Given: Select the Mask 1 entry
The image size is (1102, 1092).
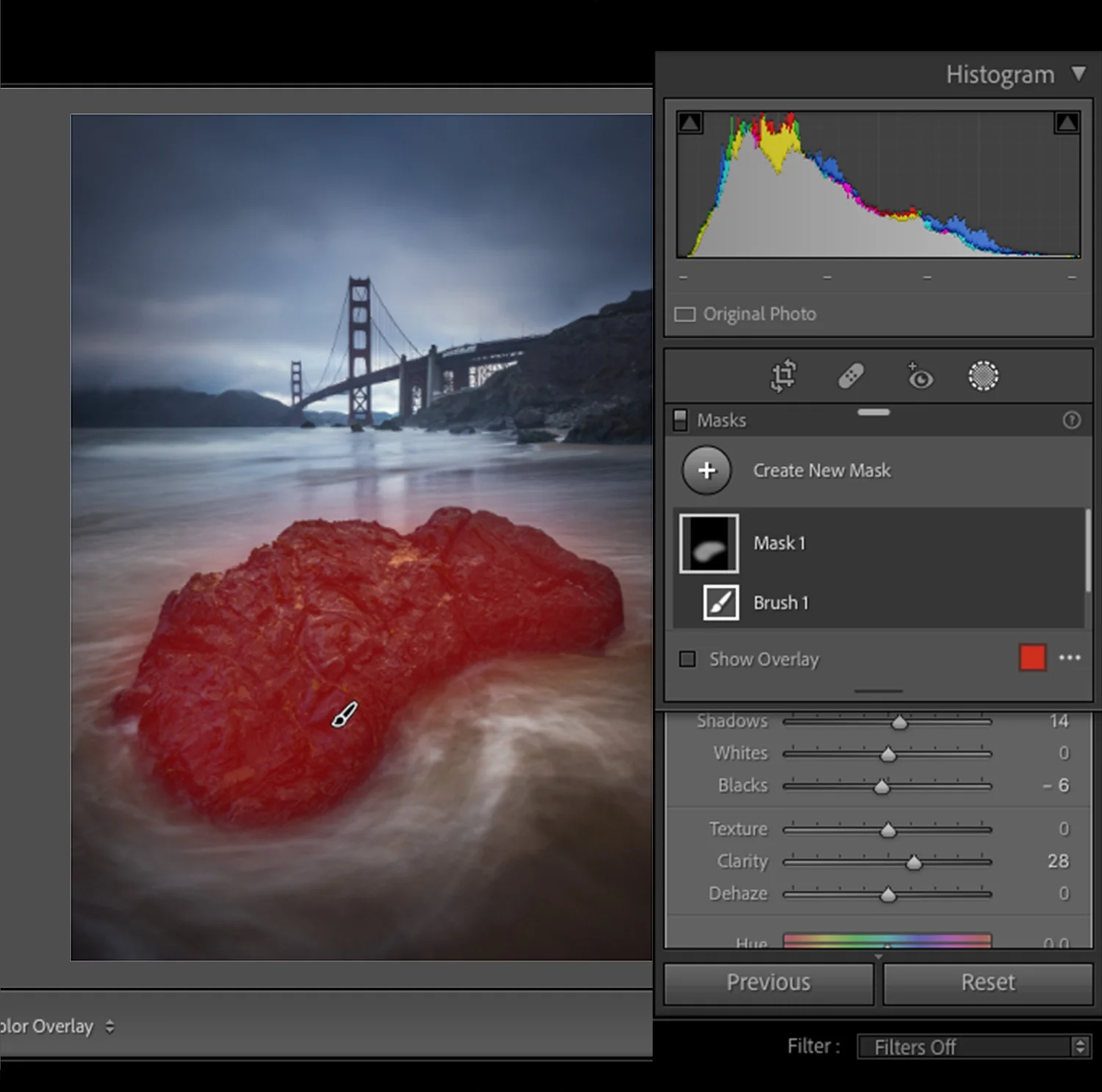Looking at the screenshot, I should coord(779,542).
